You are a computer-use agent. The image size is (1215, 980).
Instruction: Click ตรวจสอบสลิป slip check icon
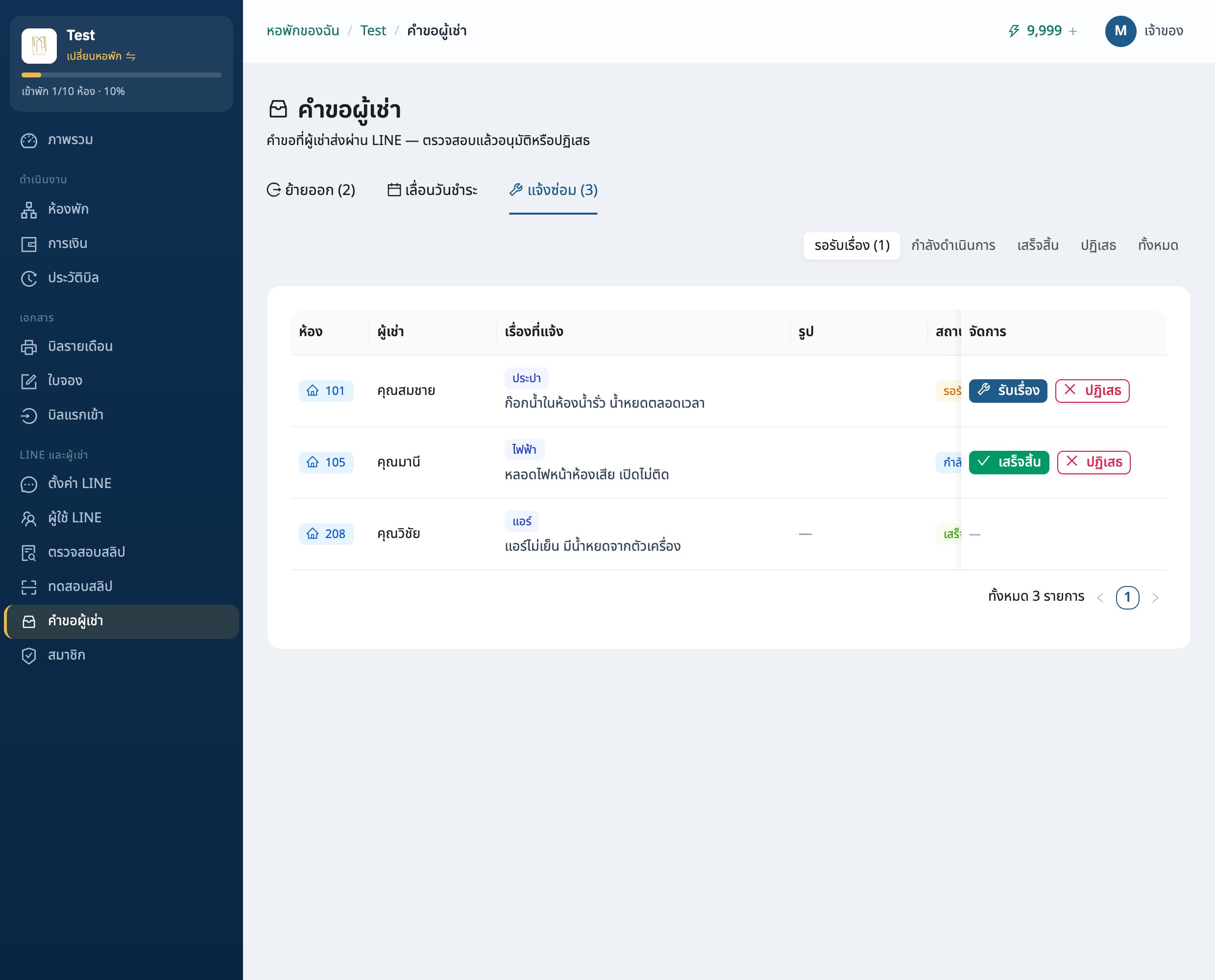point(29,553)
